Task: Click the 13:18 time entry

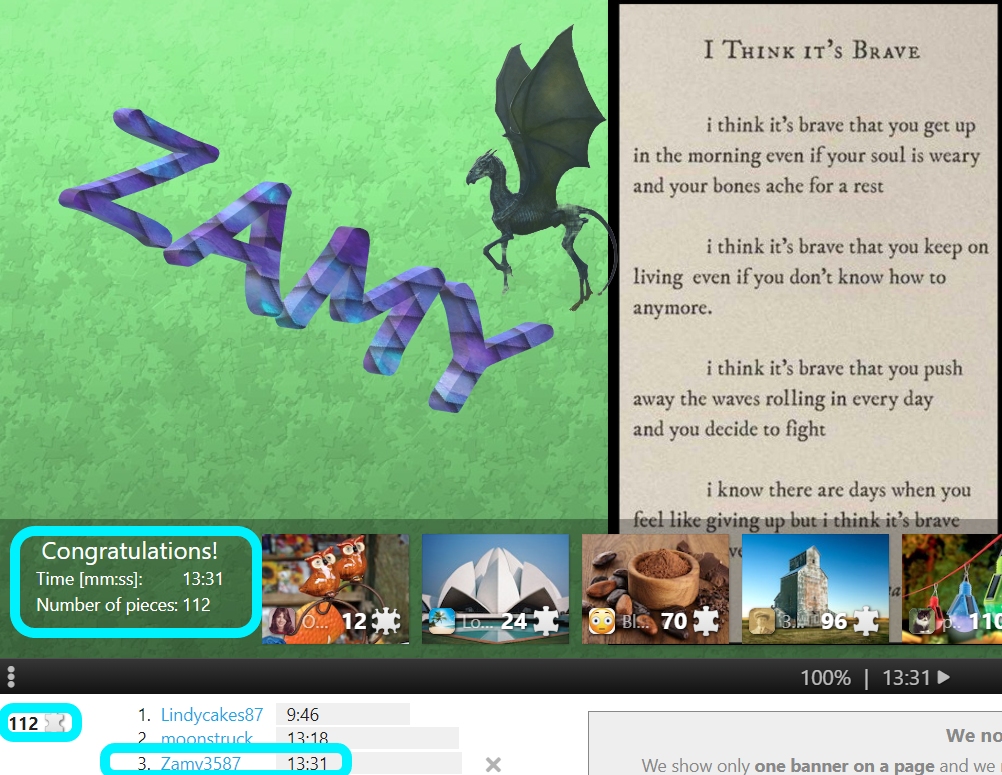Action: [307, 739]
